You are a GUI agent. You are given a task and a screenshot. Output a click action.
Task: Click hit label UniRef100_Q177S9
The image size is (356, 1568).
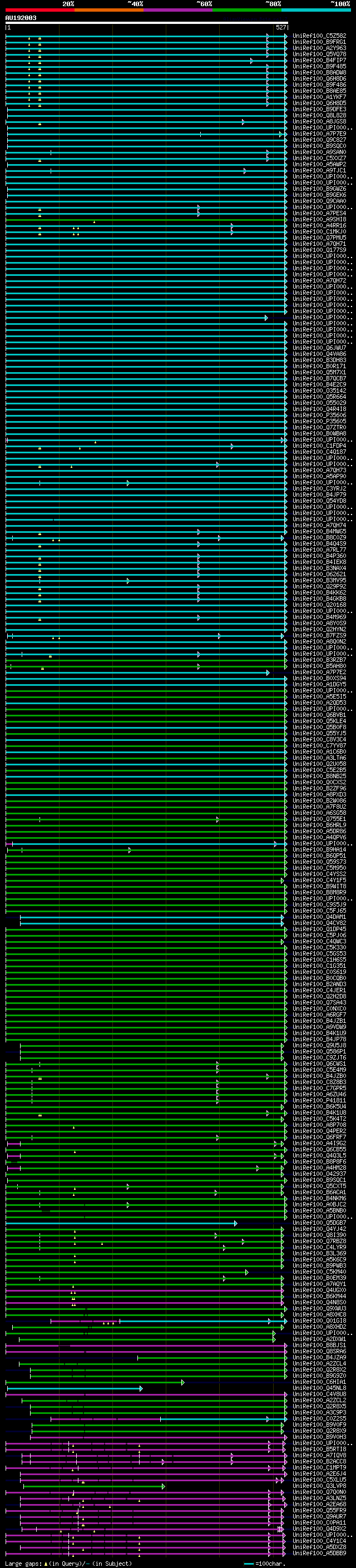pyautogui.click(x=319, y=250)
